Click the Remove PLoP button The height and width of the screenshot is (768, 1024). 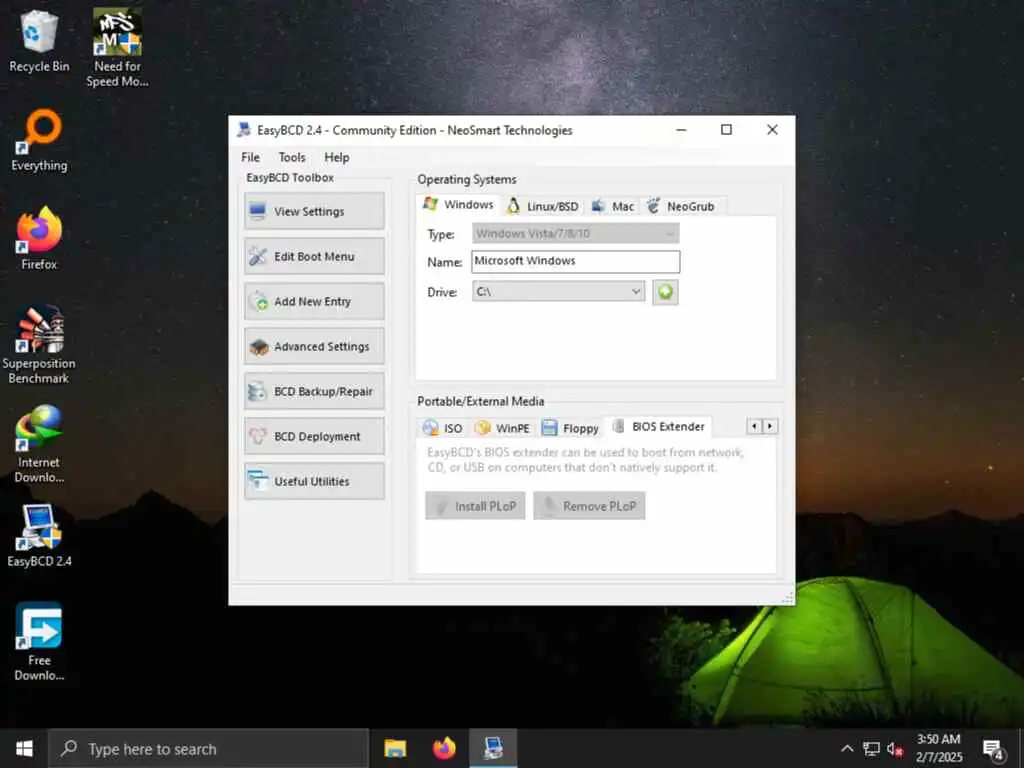pyautogui.click(x=589, y=505)
